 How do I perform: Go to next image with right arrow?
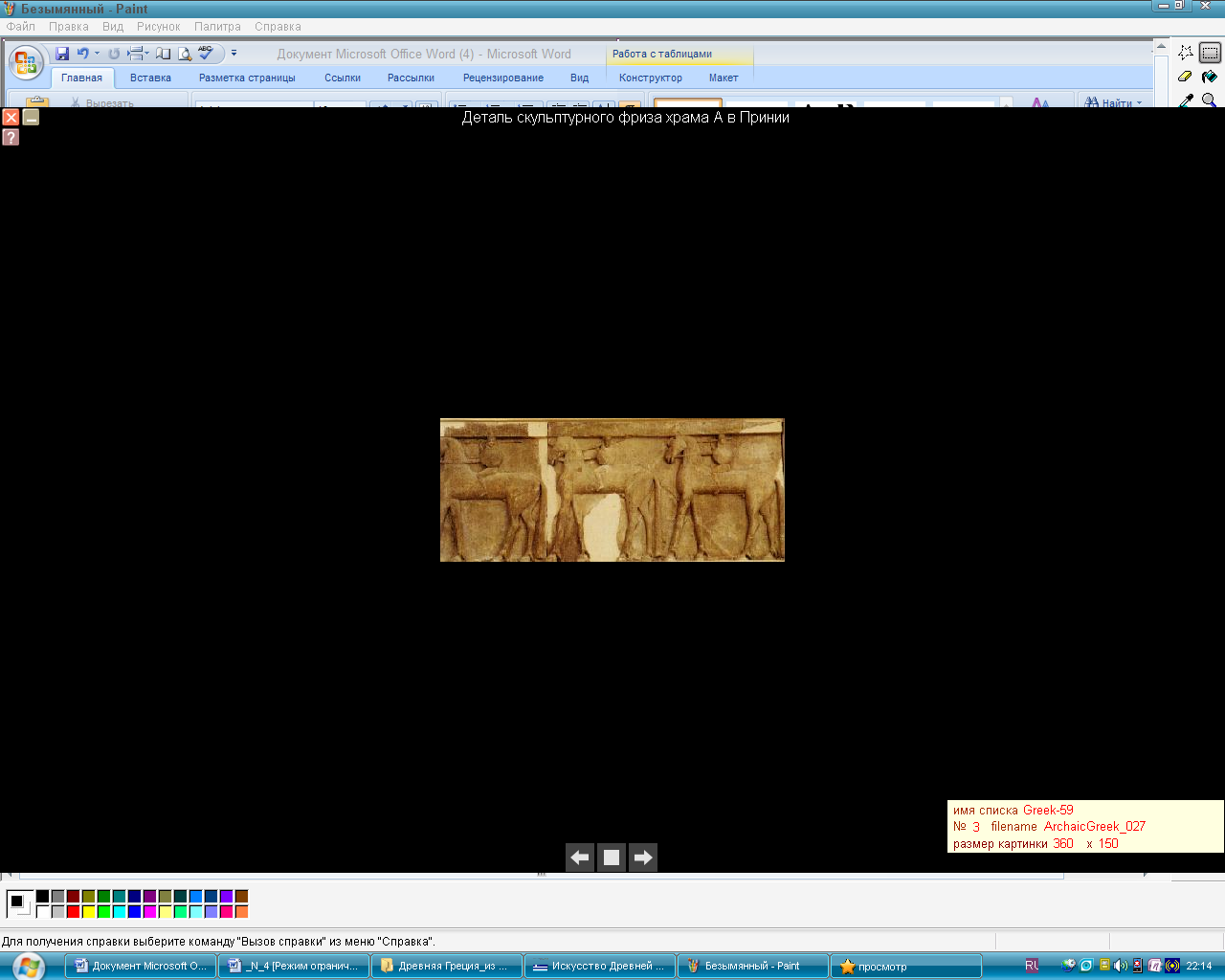pos(643,857)
